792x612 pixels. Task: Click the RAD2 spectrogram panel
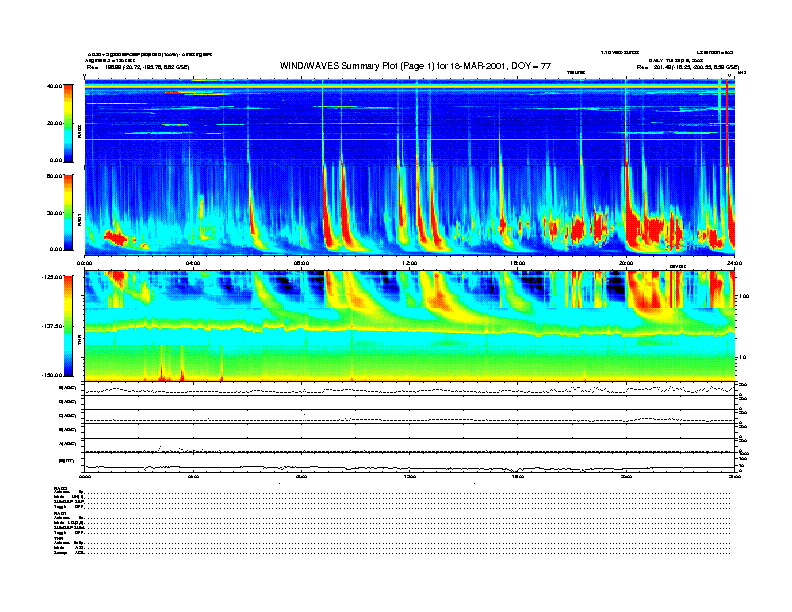pos(410,122)
